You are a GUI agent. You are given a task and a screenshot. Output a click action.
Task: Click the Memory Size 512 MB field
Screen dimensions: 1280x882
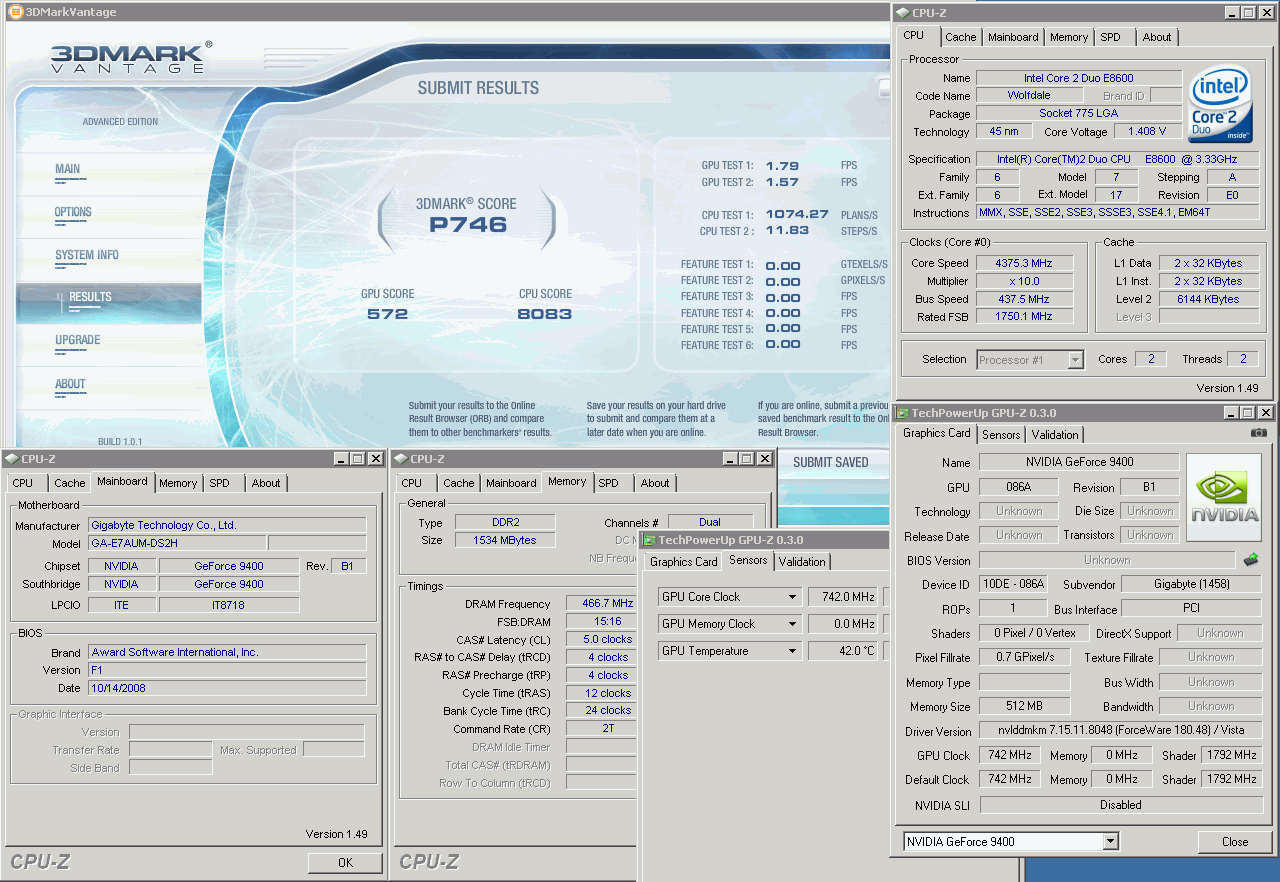[1024, 707]
